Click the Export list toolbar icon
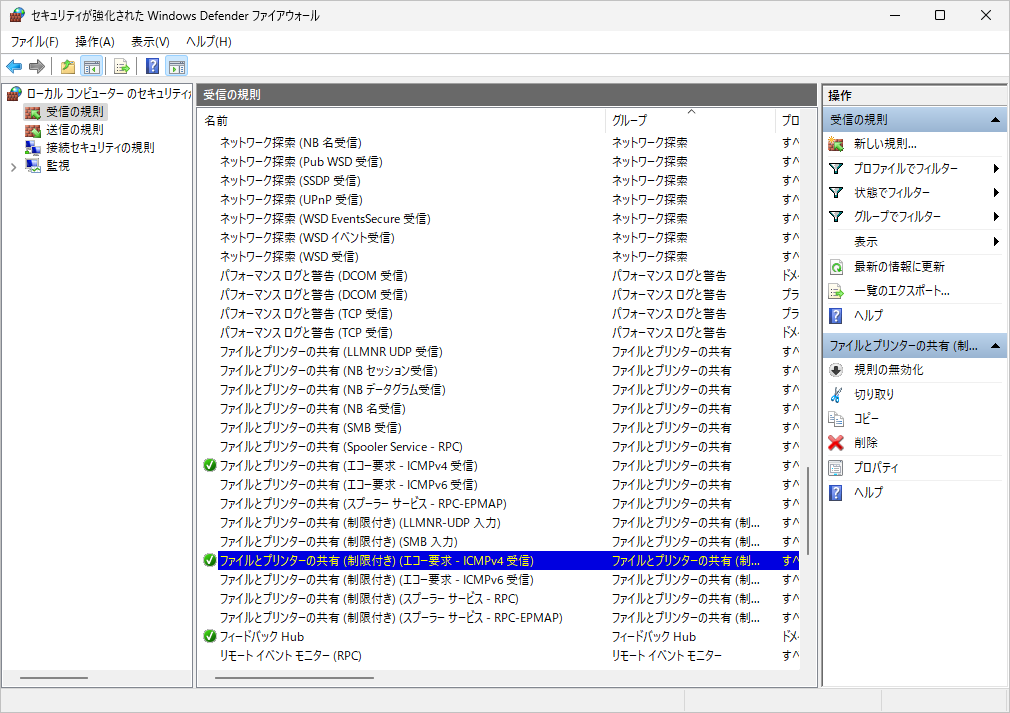1010x713 pixels. 122,66
